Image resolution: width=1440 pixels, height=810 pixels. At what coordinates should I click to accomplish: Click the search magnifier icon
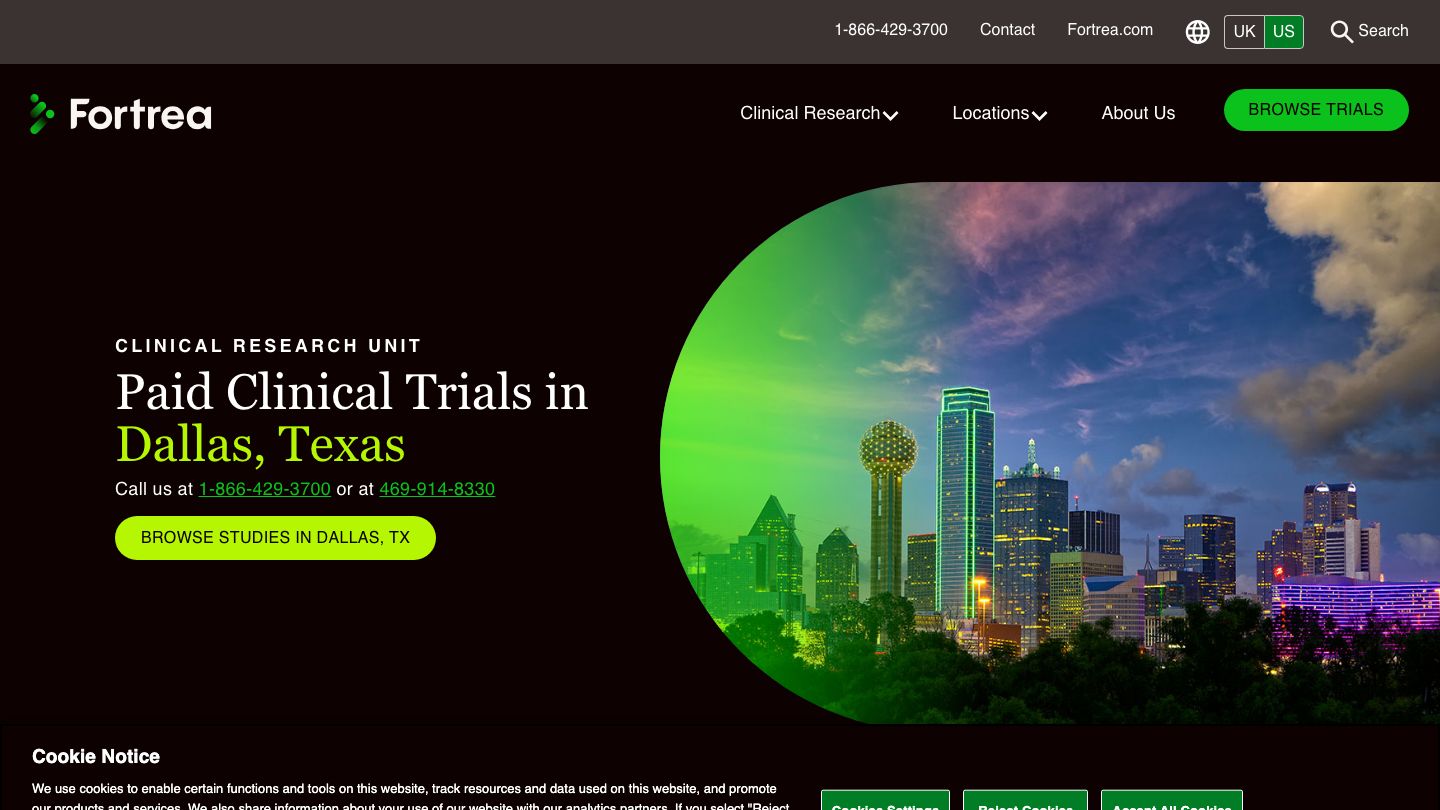click(x=1341, y=32)
